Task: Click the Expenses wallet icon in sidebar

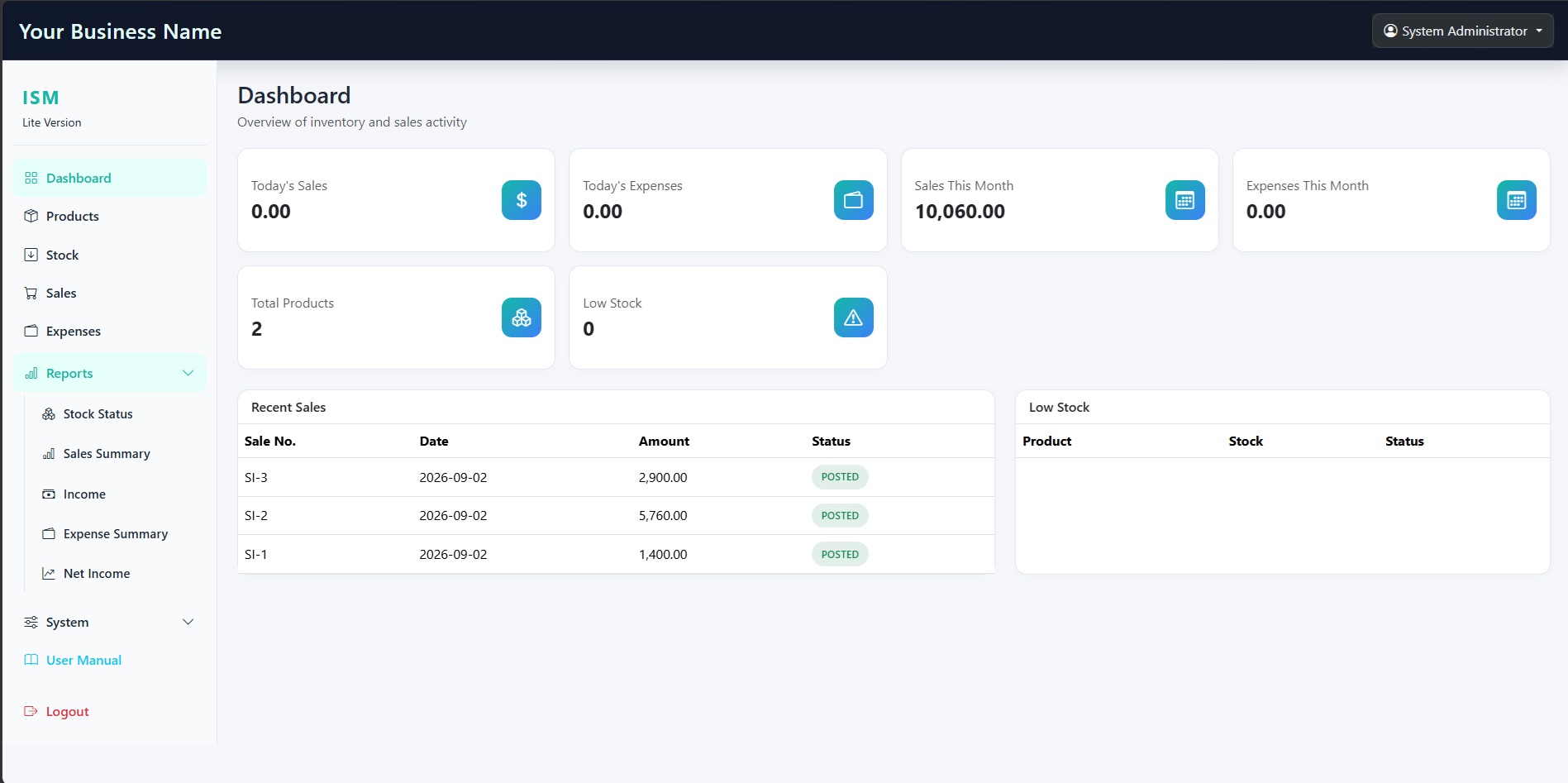Action: [31, 331]
